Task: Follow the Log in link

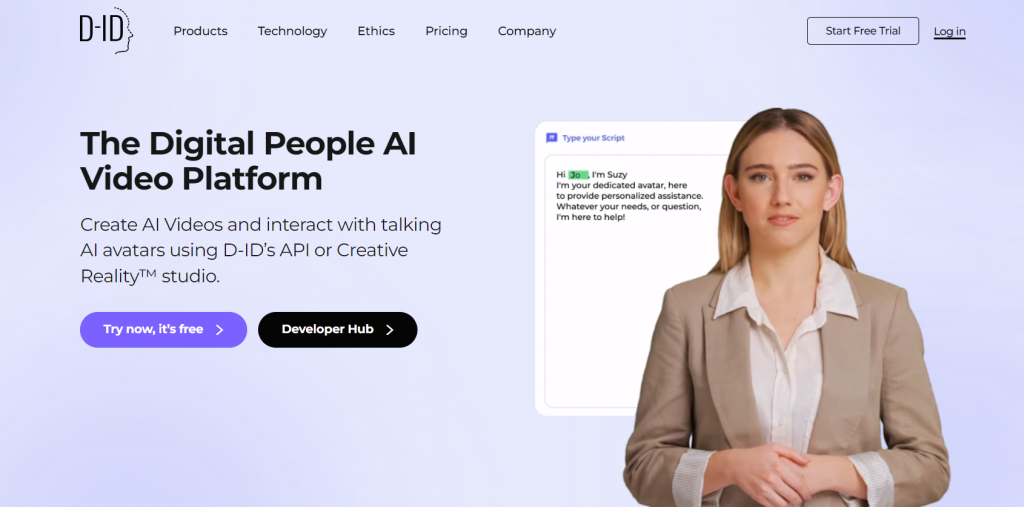Action: tap(950, 31)
